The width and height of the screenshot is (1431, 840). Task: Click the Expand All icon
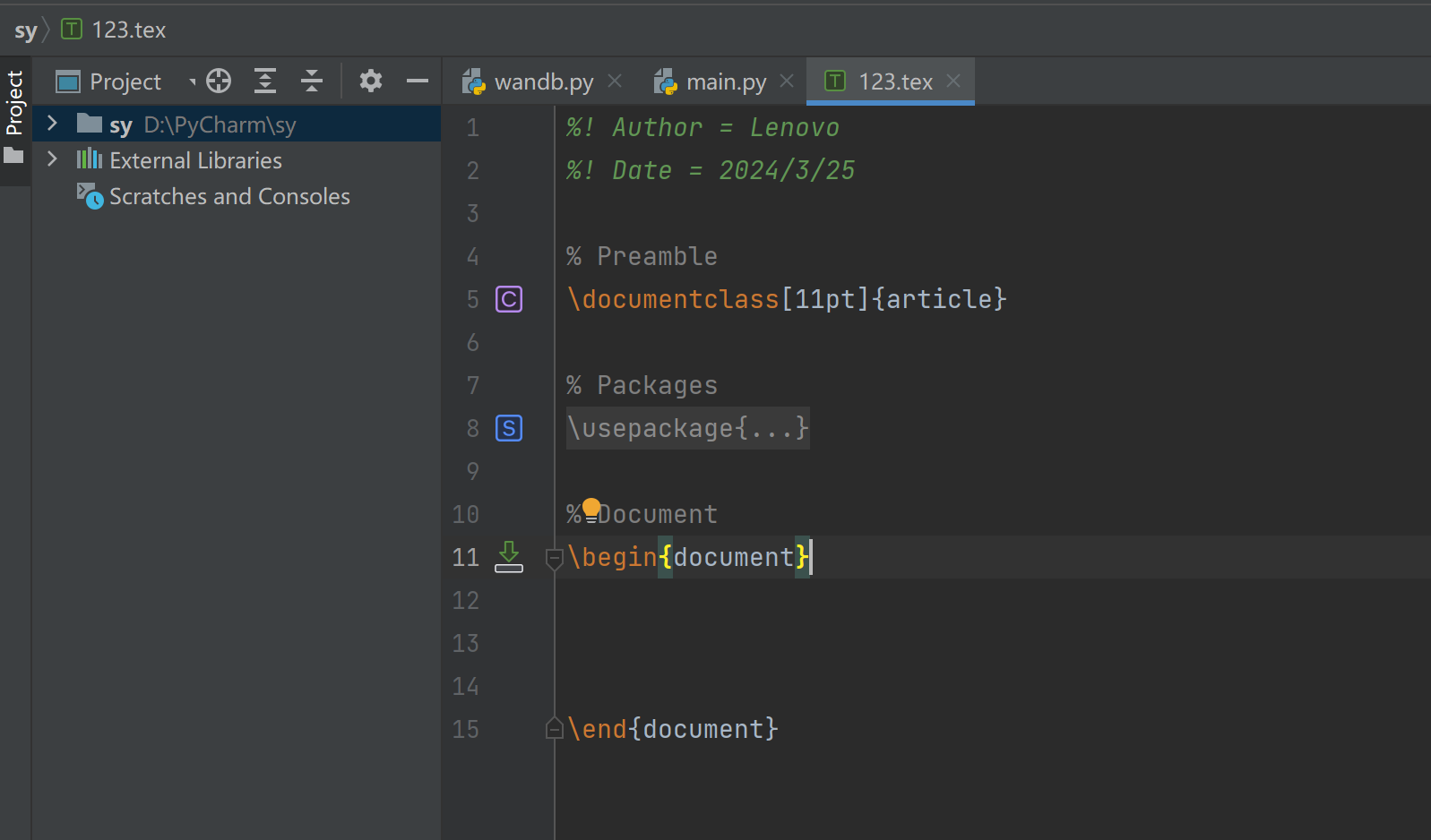265,81
